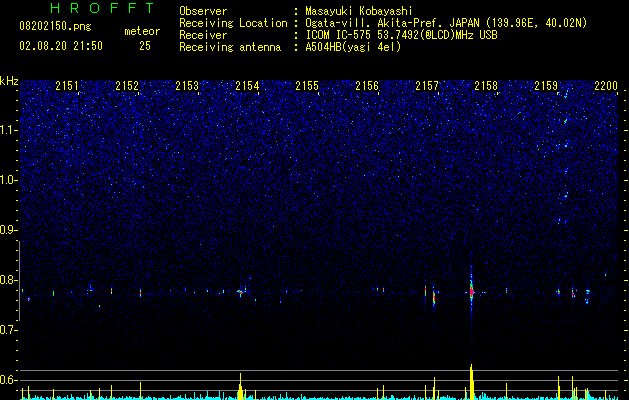
Task: Click the date stamp 02.08.20 21:50
Action: point(61,46)
